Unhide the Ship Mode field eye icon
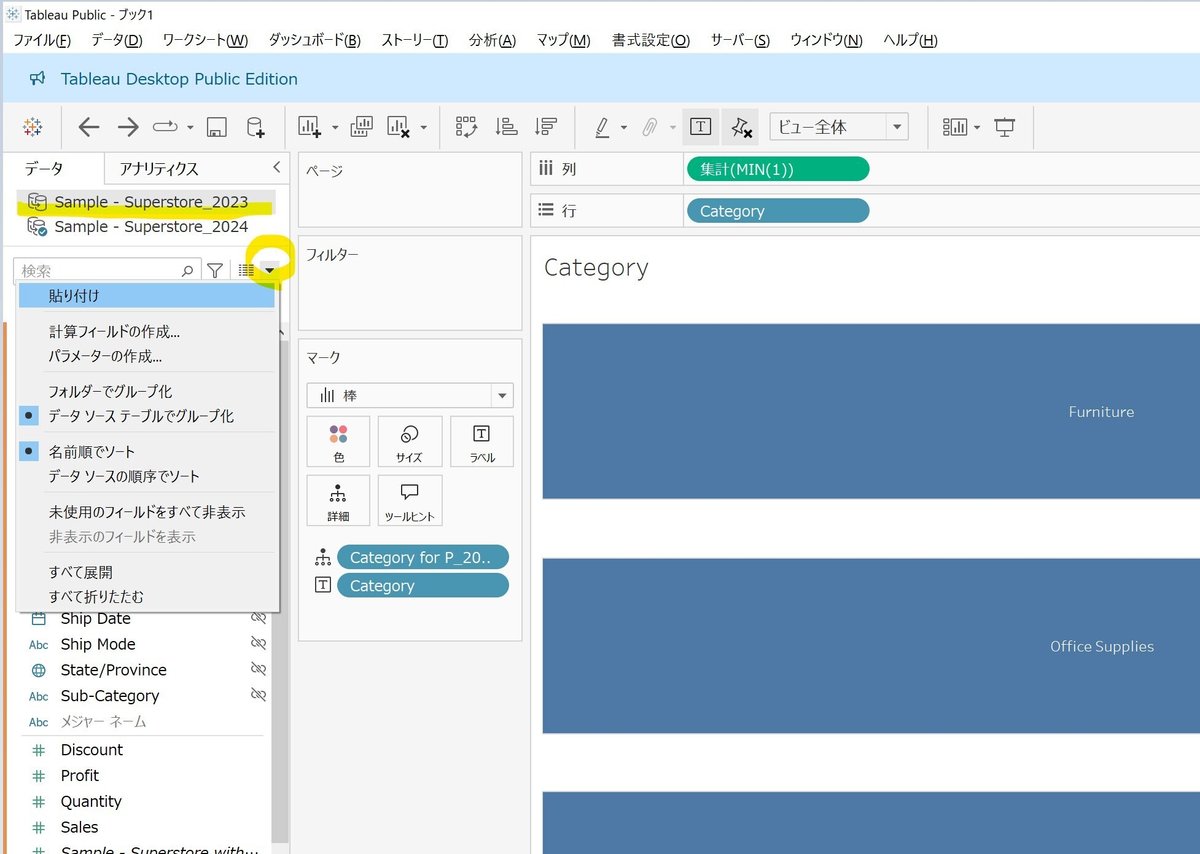1200x854 pixels. coord(258,644)
